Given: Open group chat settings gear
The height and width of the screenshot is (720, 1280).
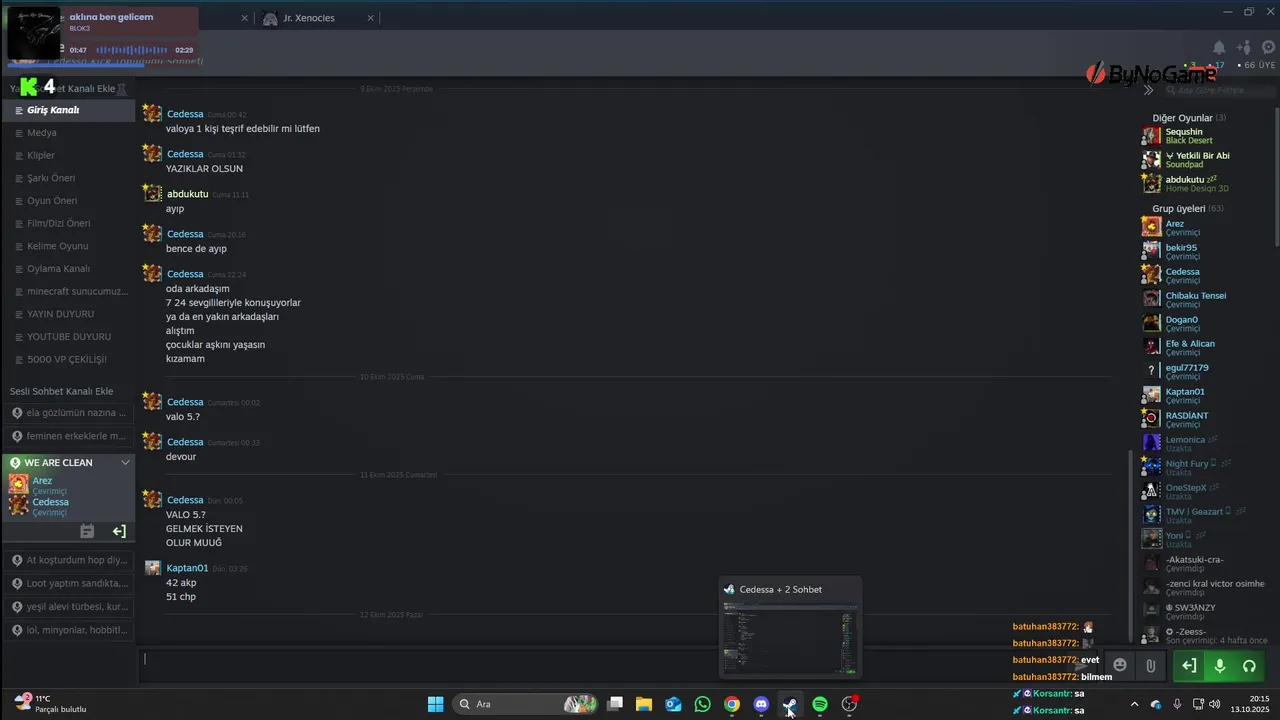Looking at the screenshot, I should coord(1268,47).
